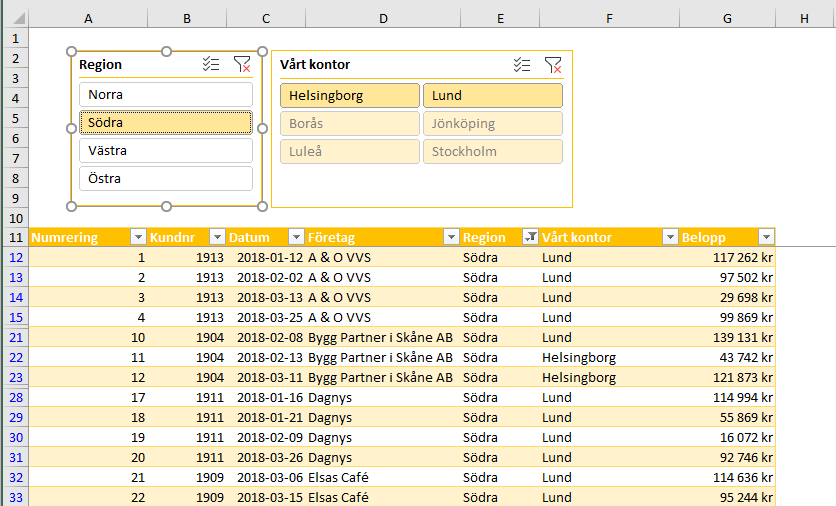The height and width of the screenshot is (506, 836).
Task: Clear filter in Region slicer
Action: click(x=242, y=65)
